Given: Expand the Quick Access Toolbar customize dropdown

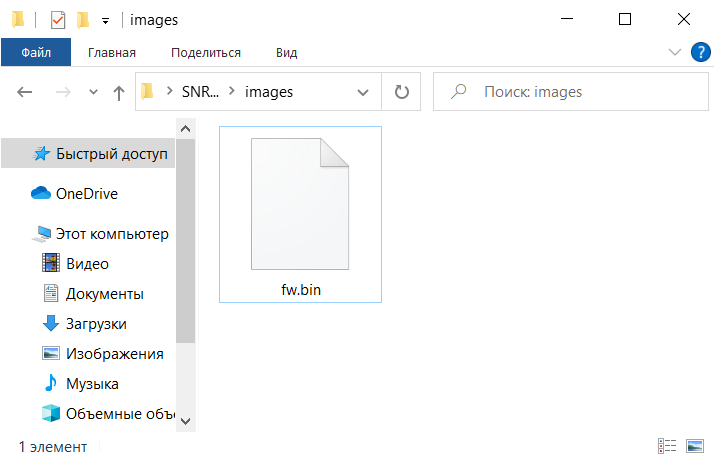Looking at the screenshot, I should pyautogui.click(x=105, y=21).
